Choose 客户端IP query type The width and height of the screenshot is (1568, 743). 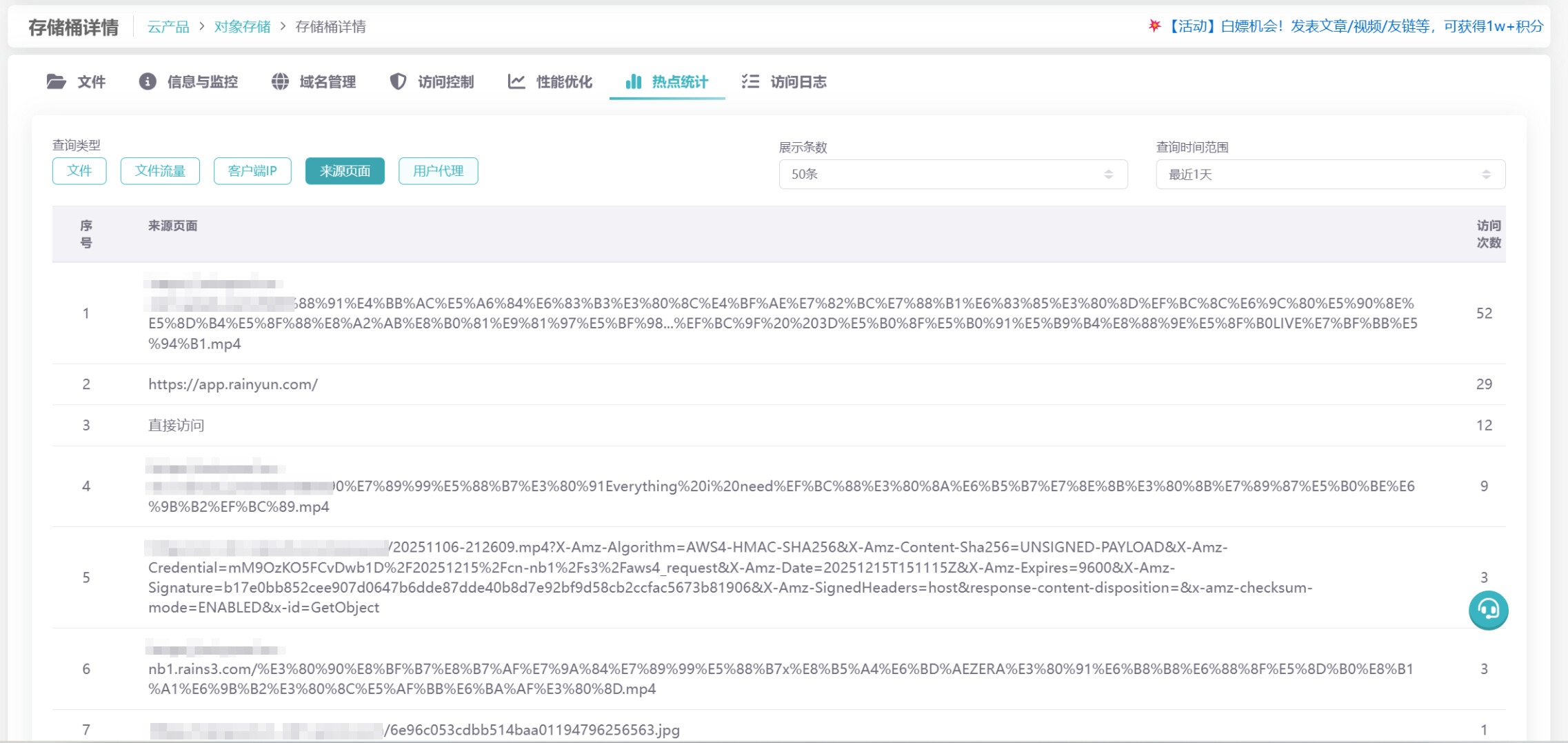tap(252, 171)
